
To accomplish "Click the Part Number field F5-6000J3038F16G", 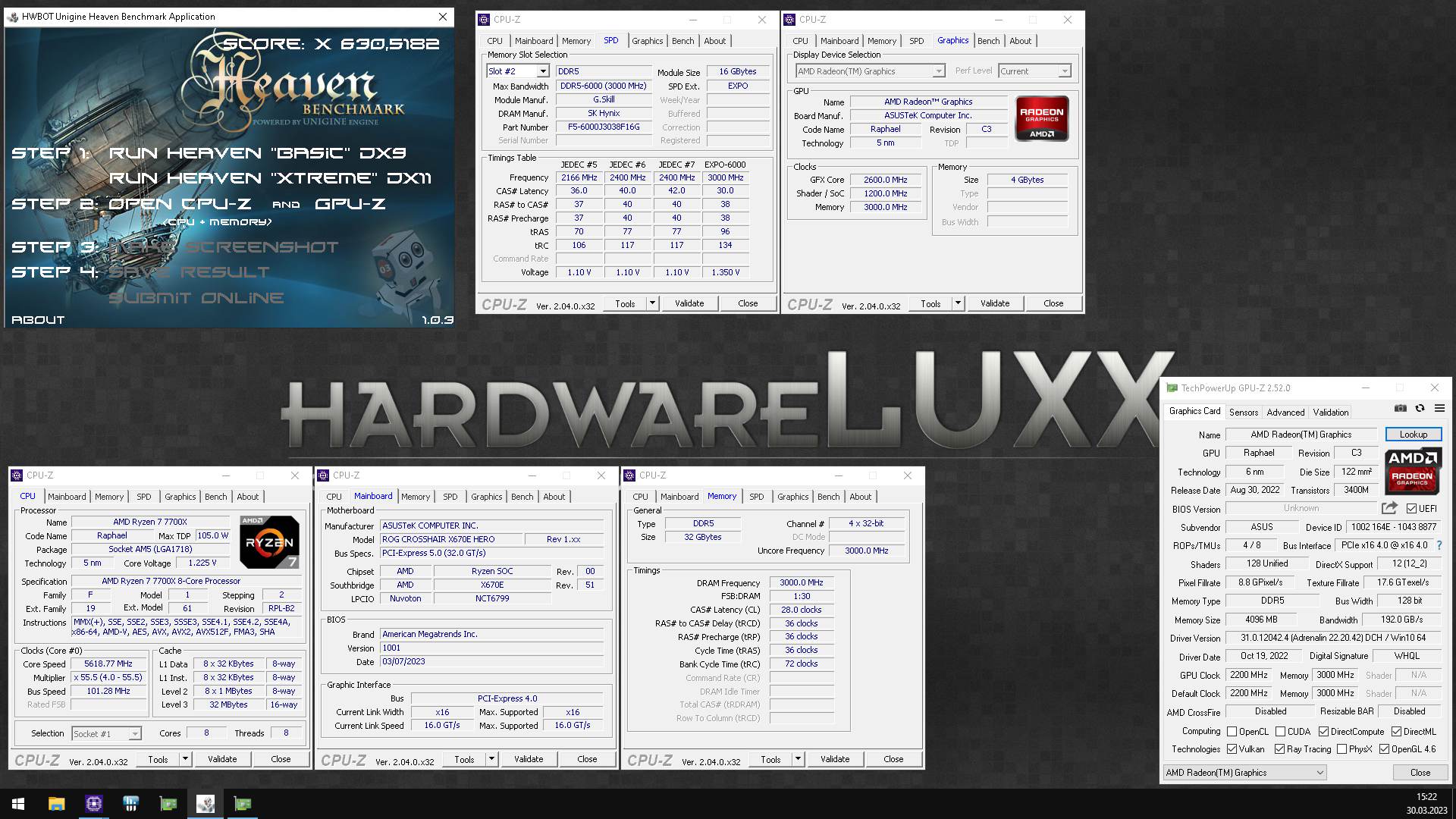I will tap(604, 127).
